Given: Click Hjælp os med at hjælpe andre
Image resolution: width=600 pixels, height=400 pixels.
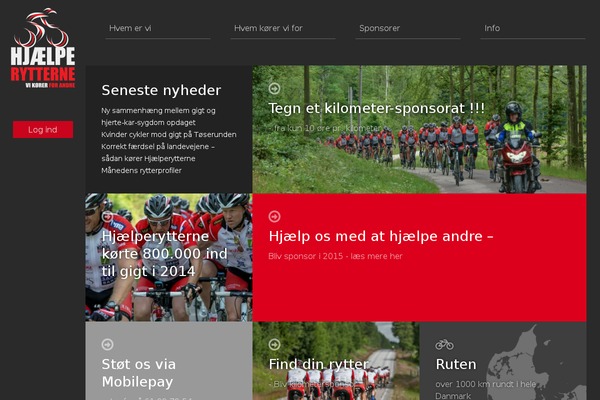Looking at the screenshot, I should [381, 237].
